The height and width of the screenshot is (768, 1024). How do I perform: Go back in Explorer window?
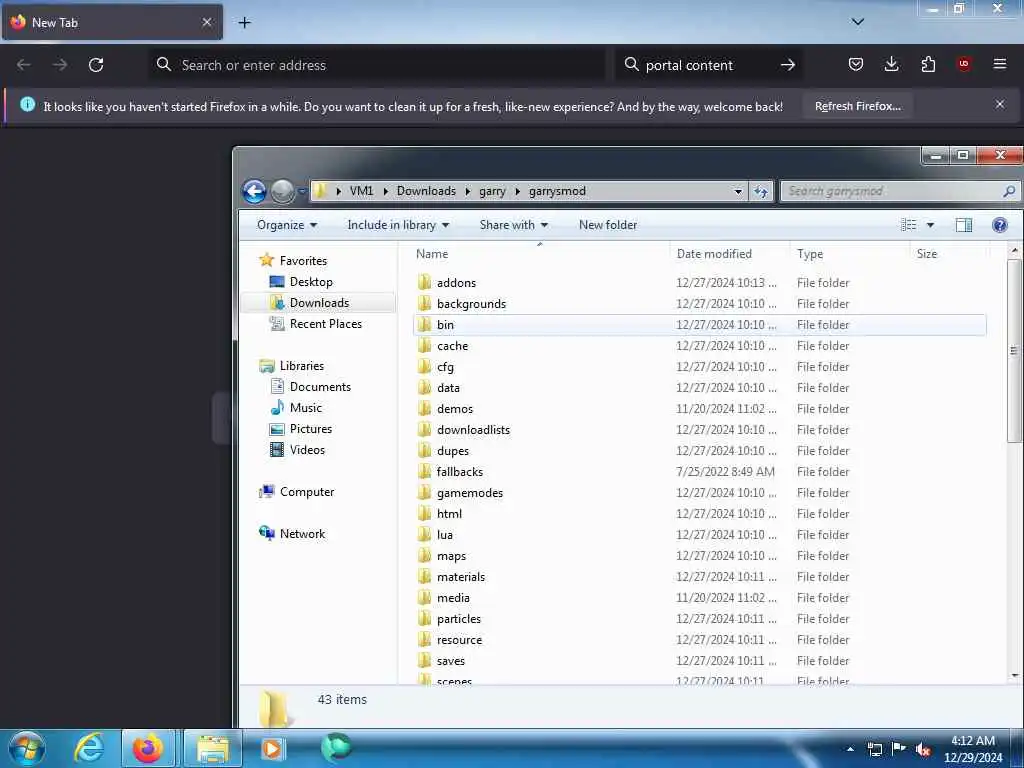(x=255, y=191)
